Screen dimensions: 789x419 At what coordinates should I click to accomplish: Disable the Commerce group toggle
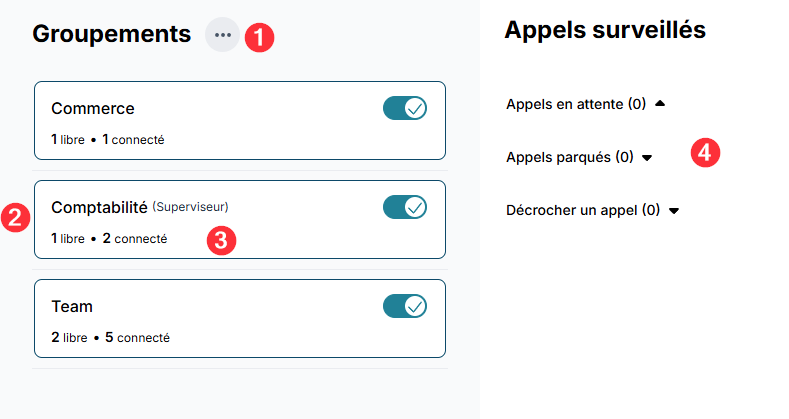[x=405, y=108]
